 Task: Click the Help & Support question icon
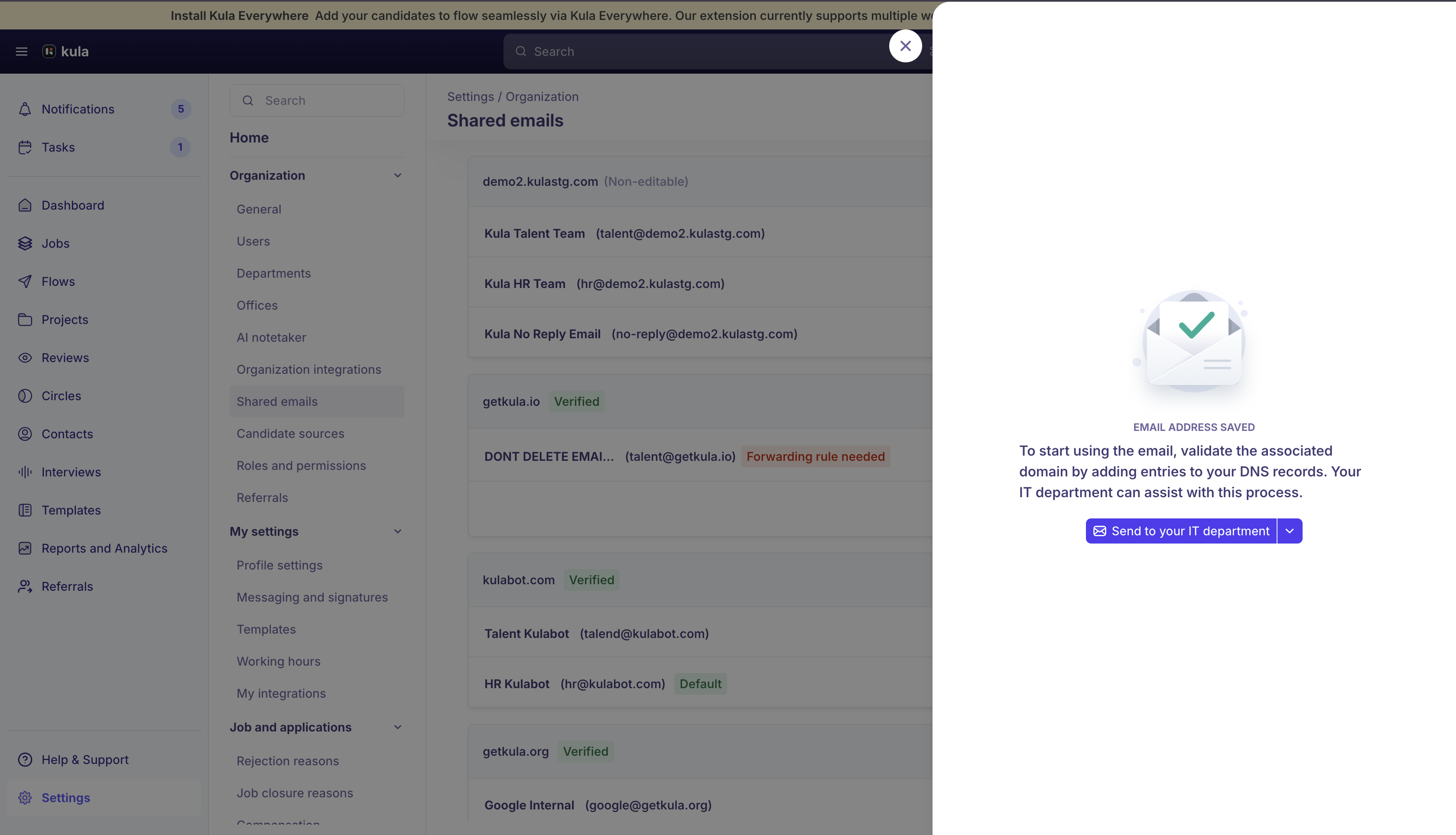tap(25, 759)
